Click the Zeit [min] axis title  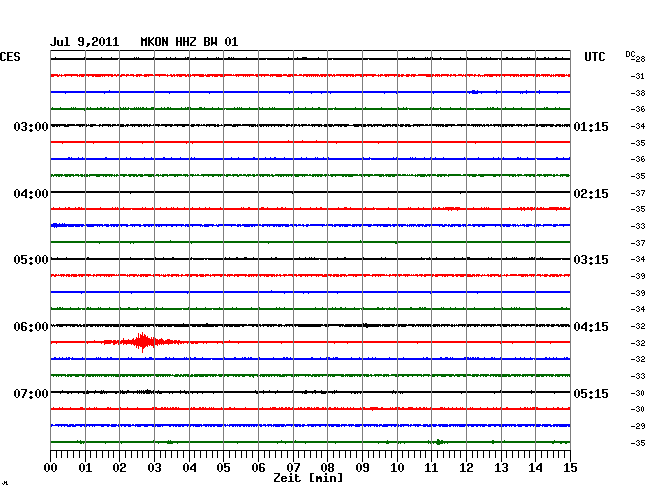click(x=308, y=478)
